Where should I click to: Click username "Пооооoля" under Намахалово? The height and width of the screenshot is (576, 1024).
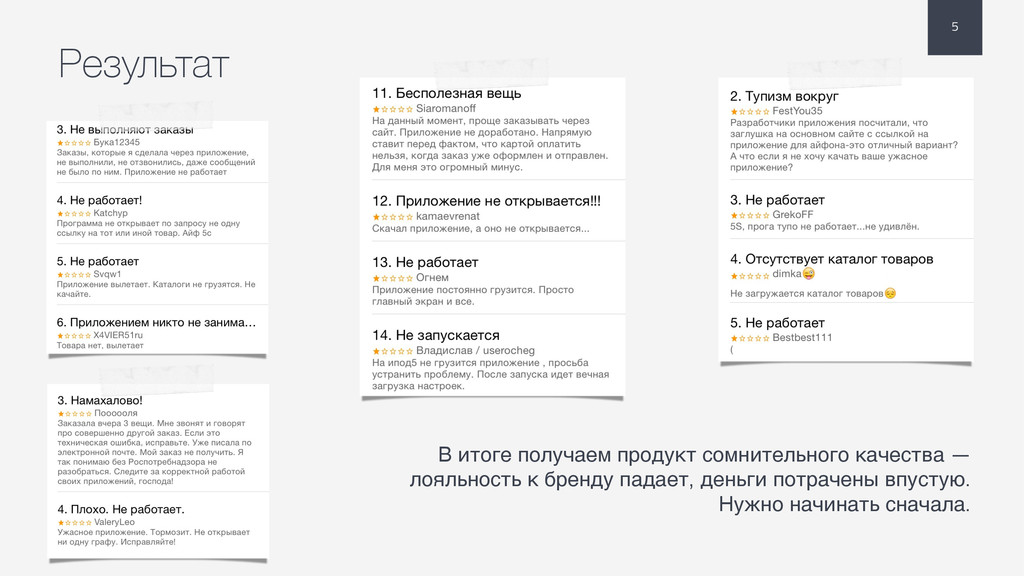(x=116, y=413)
